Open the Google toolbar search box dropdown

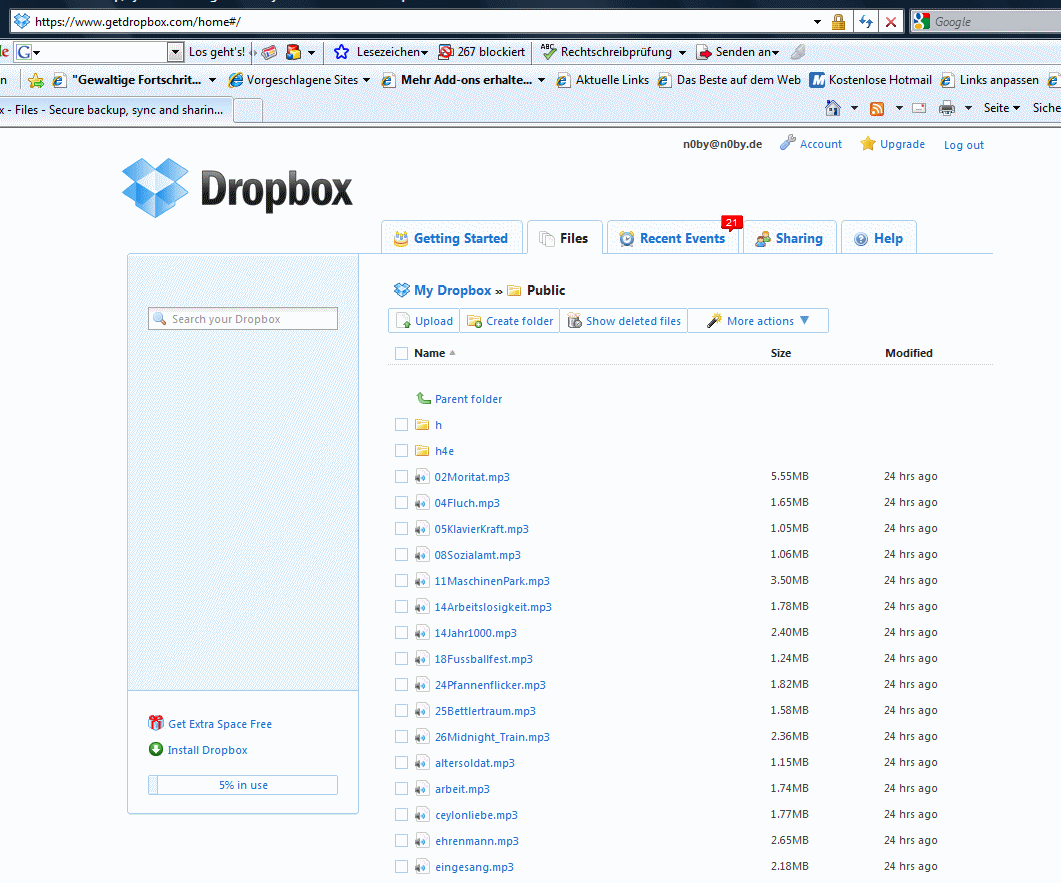tap(175, 52)
